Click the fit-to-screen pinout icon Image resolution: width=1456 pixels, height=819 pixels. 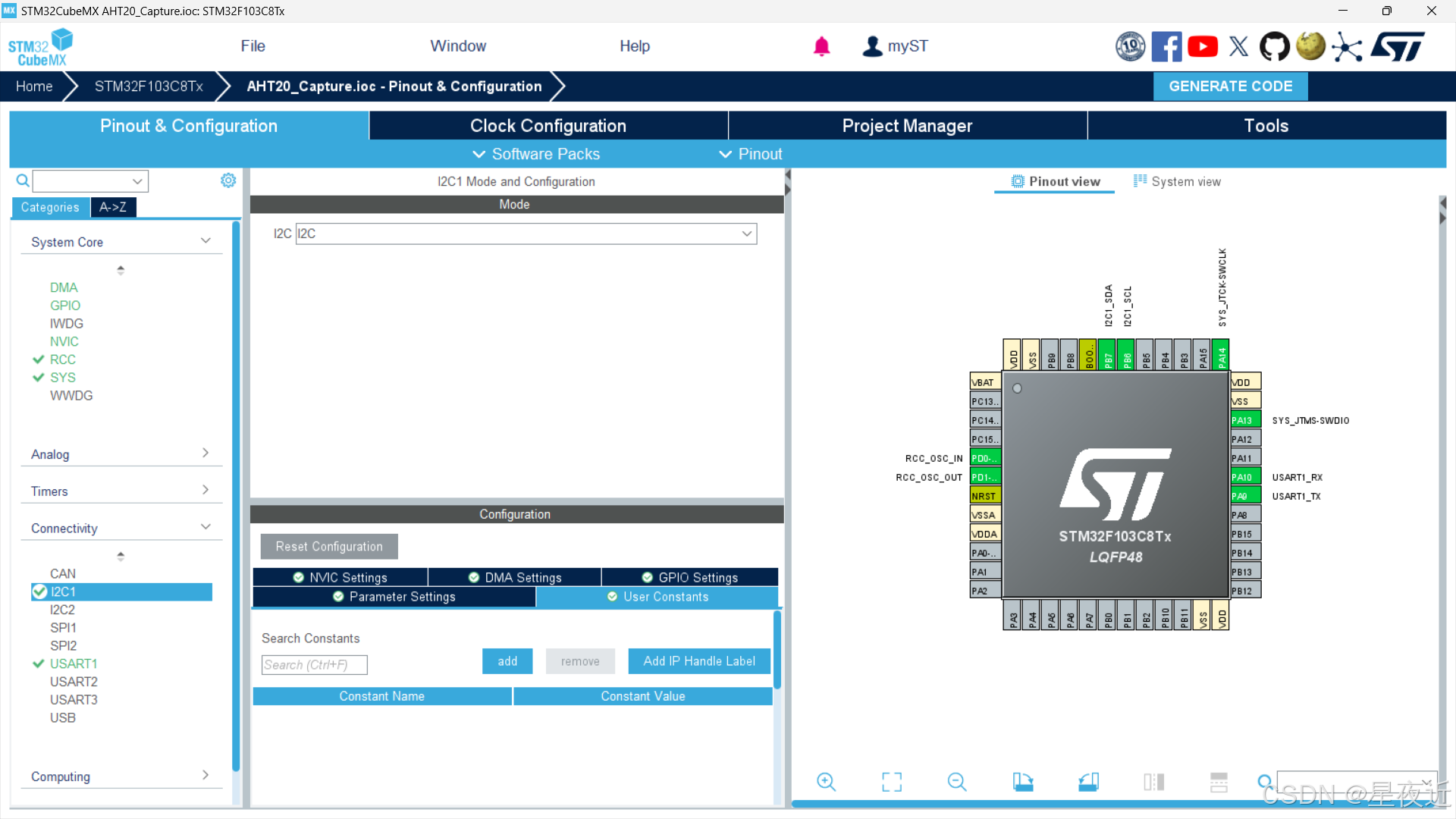pos(892,782)
